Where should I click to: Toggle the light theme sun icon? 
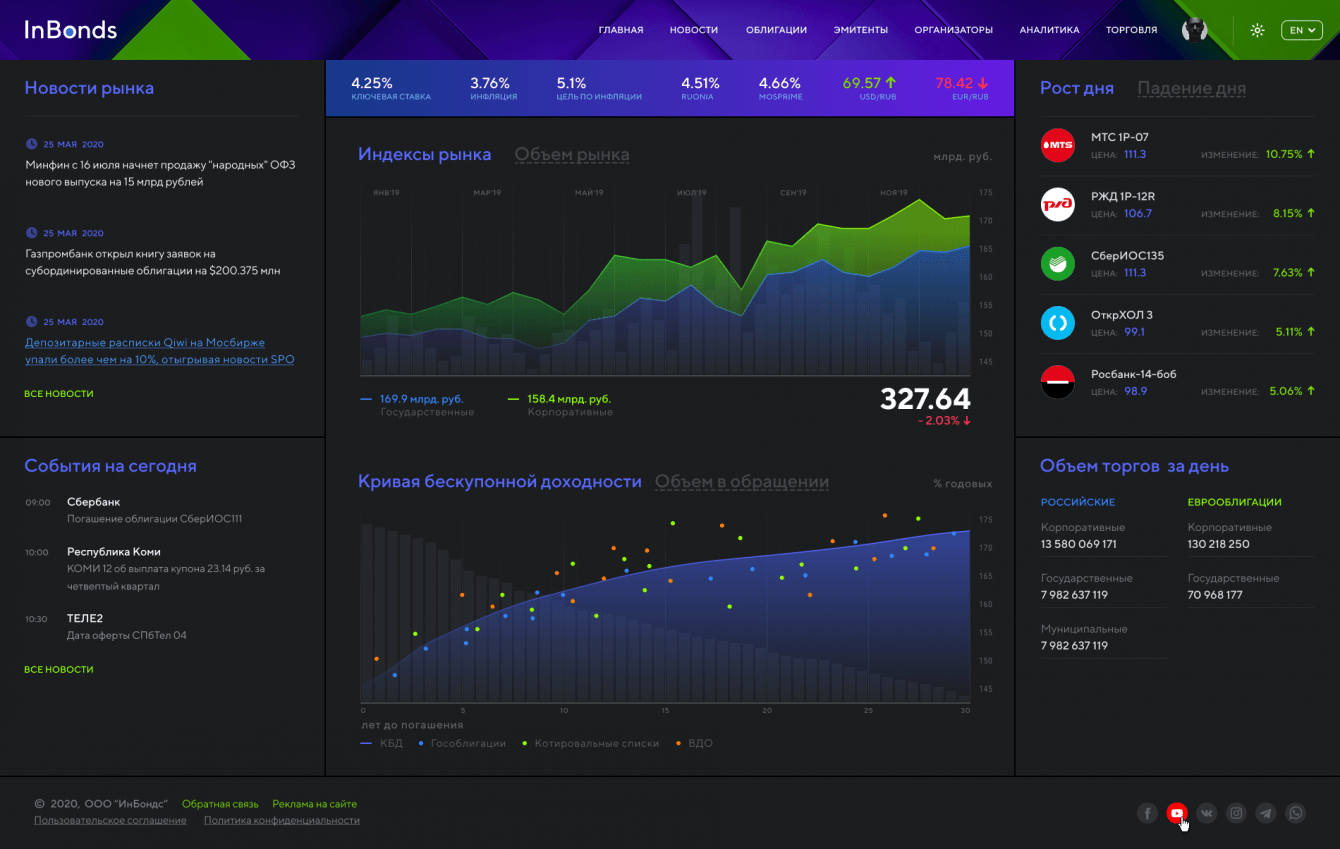point(1257,30)
